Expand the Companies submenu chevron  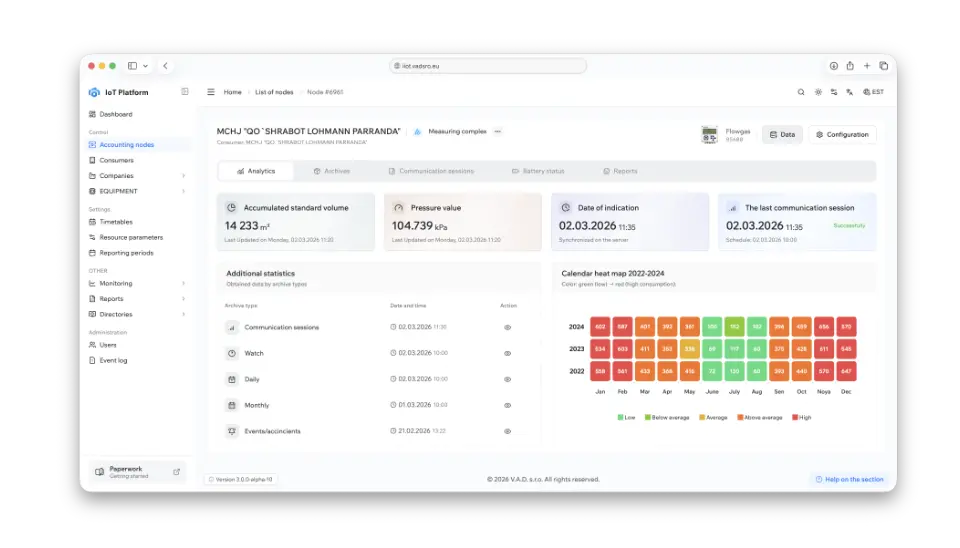(x=183, y=176)
